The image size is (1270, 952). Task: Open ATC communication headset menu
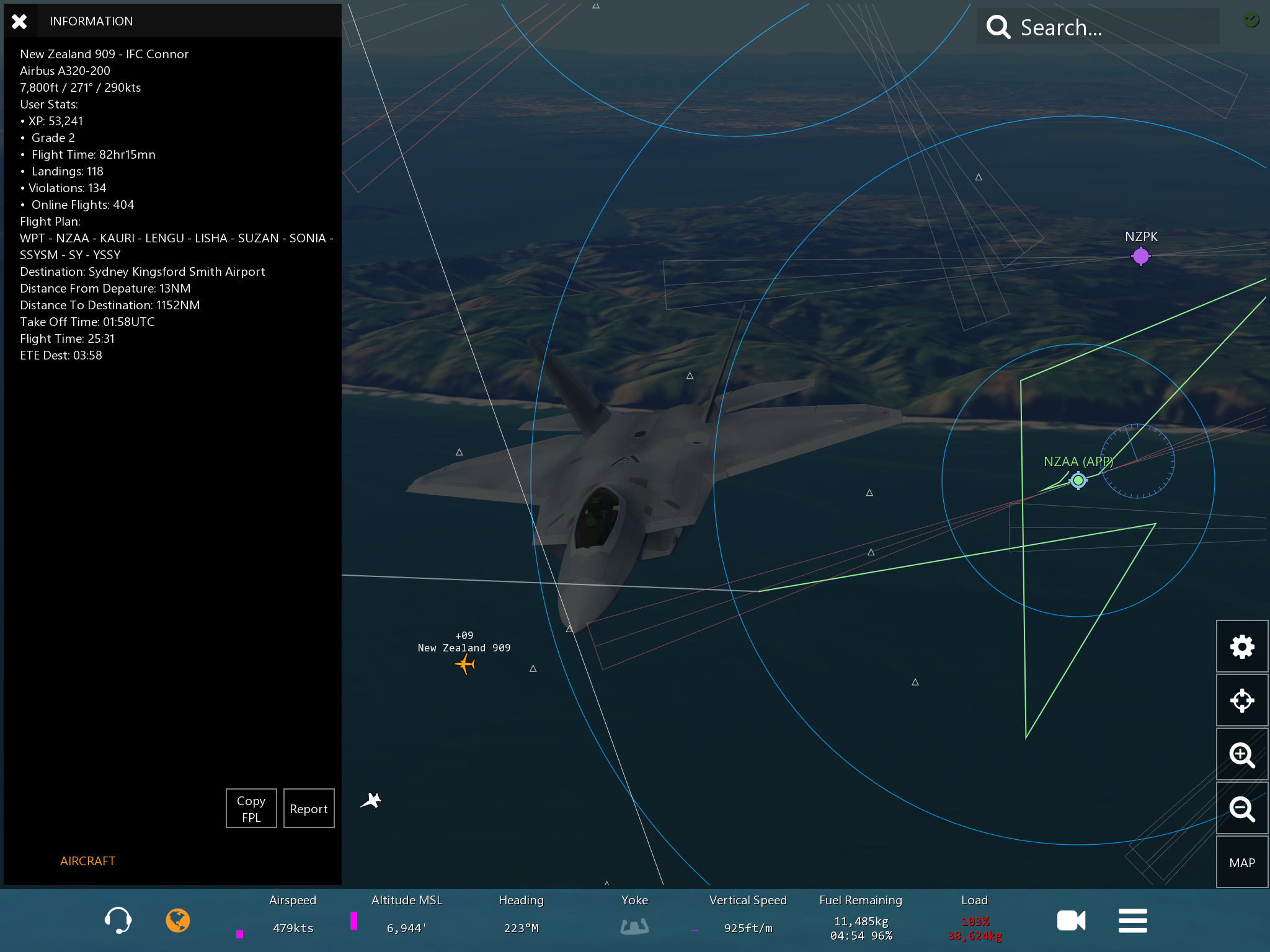[x=118, y=920]
